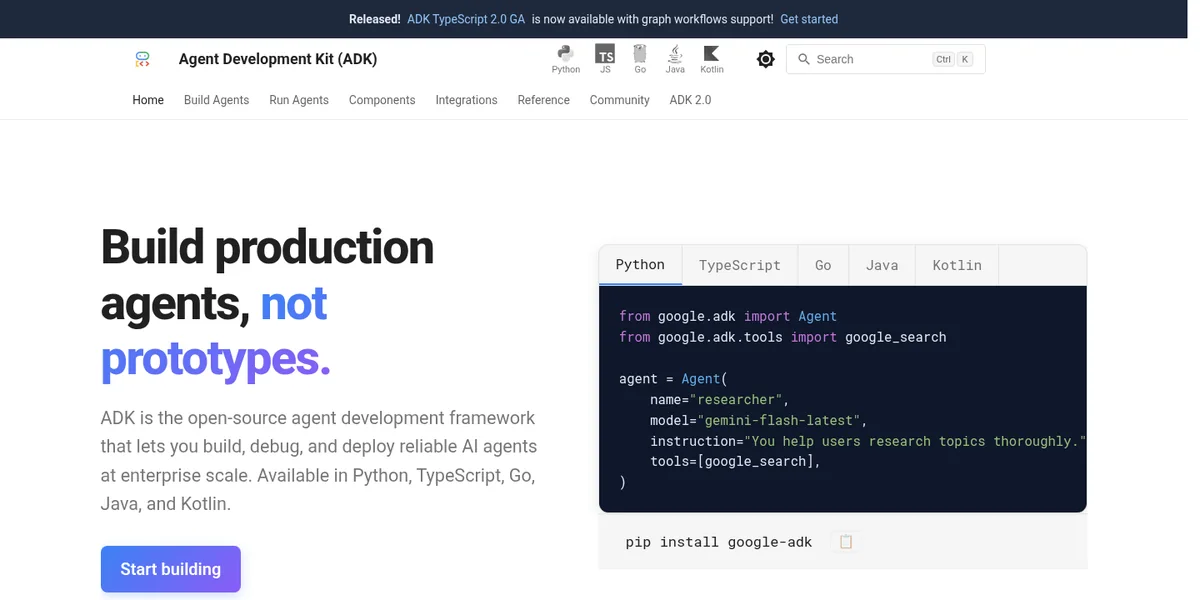Switch to the Kotlin code tab
1200x600 pixels.
coord(957,265)
